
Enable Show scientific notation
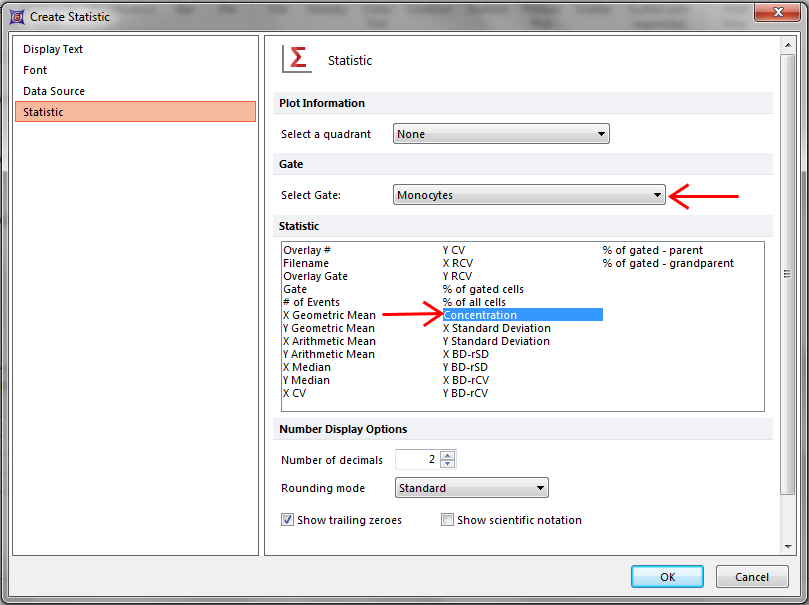448,520
